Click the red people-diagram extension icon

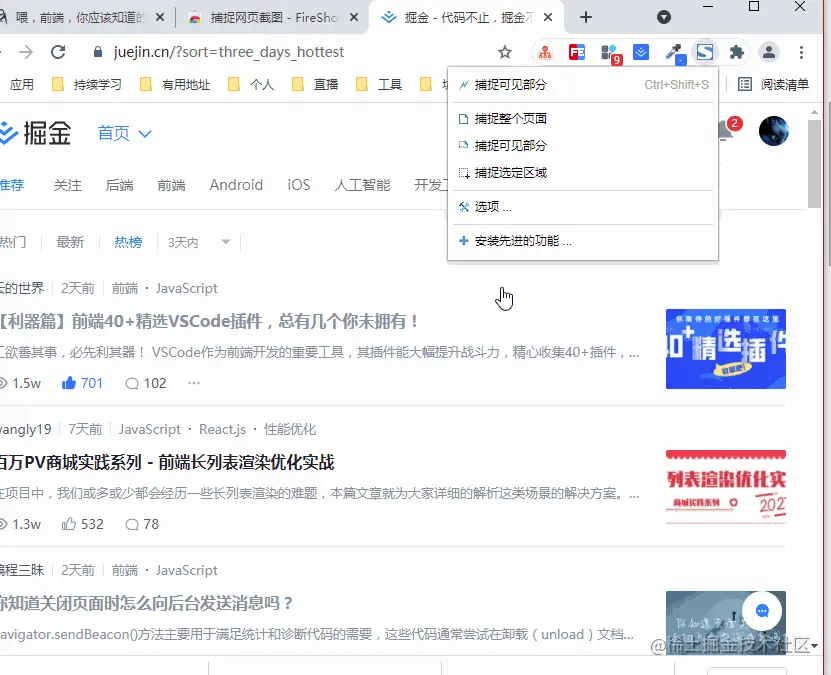[x=546, y=51]
